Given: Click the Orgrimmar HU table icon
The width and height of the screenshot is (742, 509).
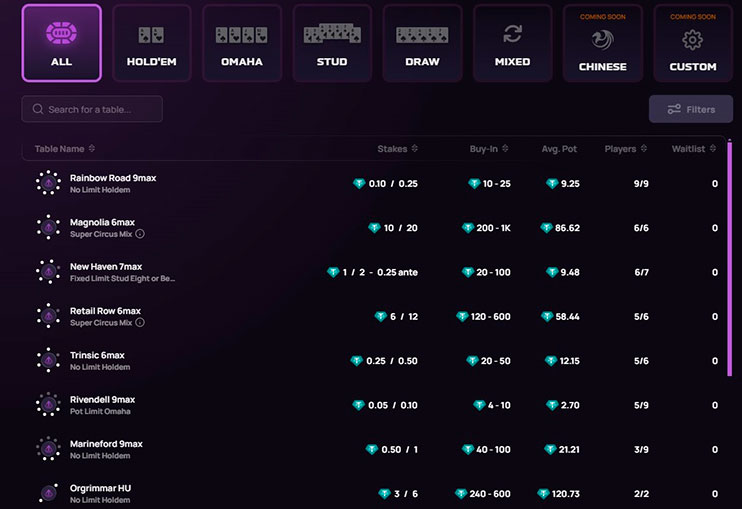Looking at the screenshot, I should pyautogui.click(x=47, y=493).
